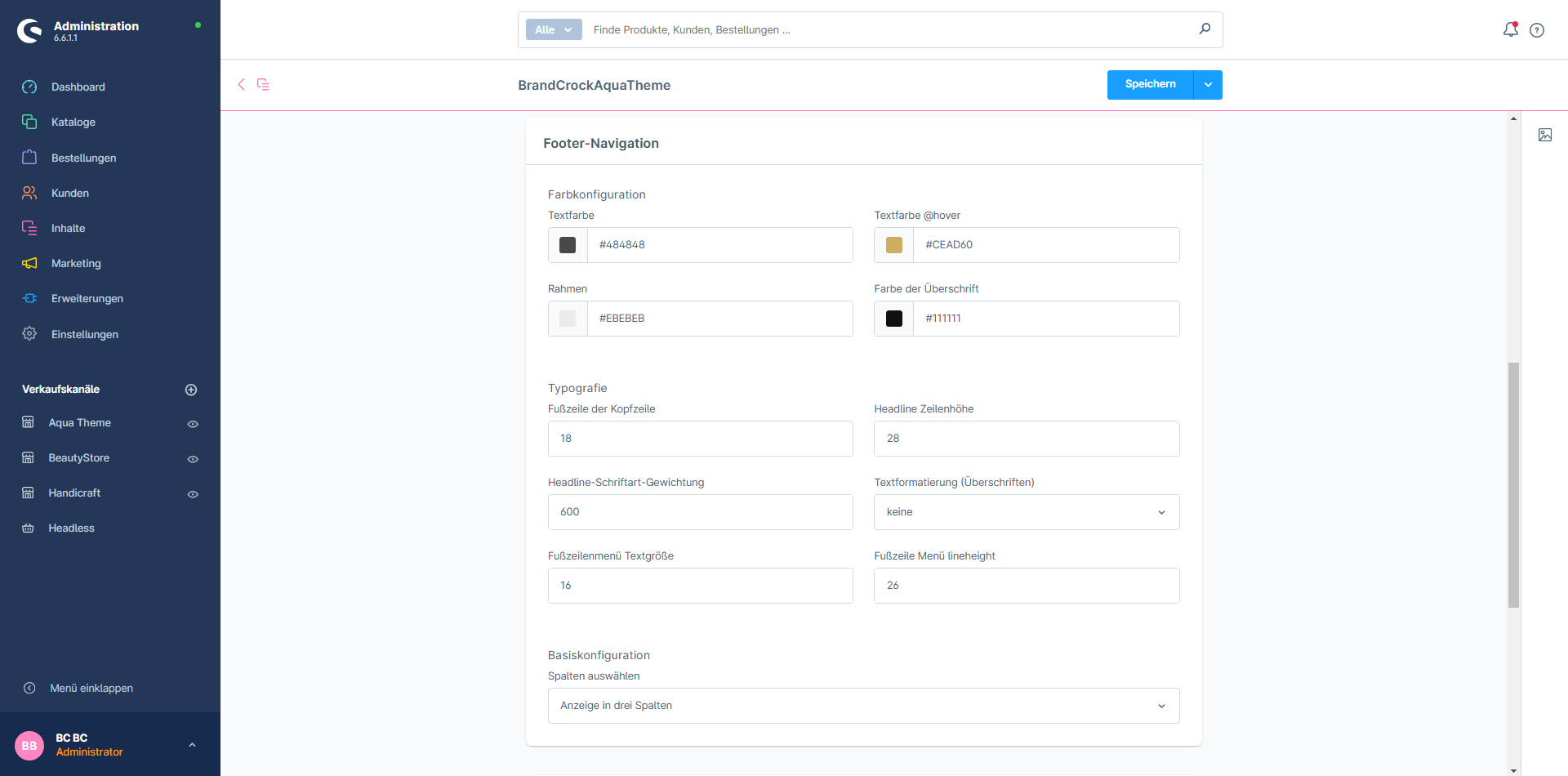The width and height of the screenshot is (1568, 776).
Task: Open the Erweiterungen menu
Action: coord(87,299)
